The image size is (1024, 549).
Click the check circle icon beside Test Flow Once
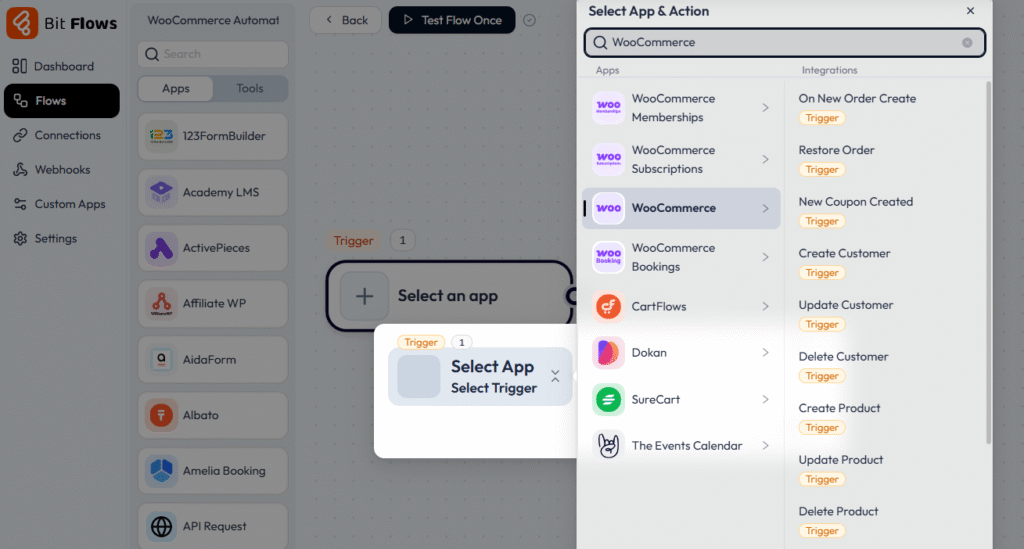530,20
